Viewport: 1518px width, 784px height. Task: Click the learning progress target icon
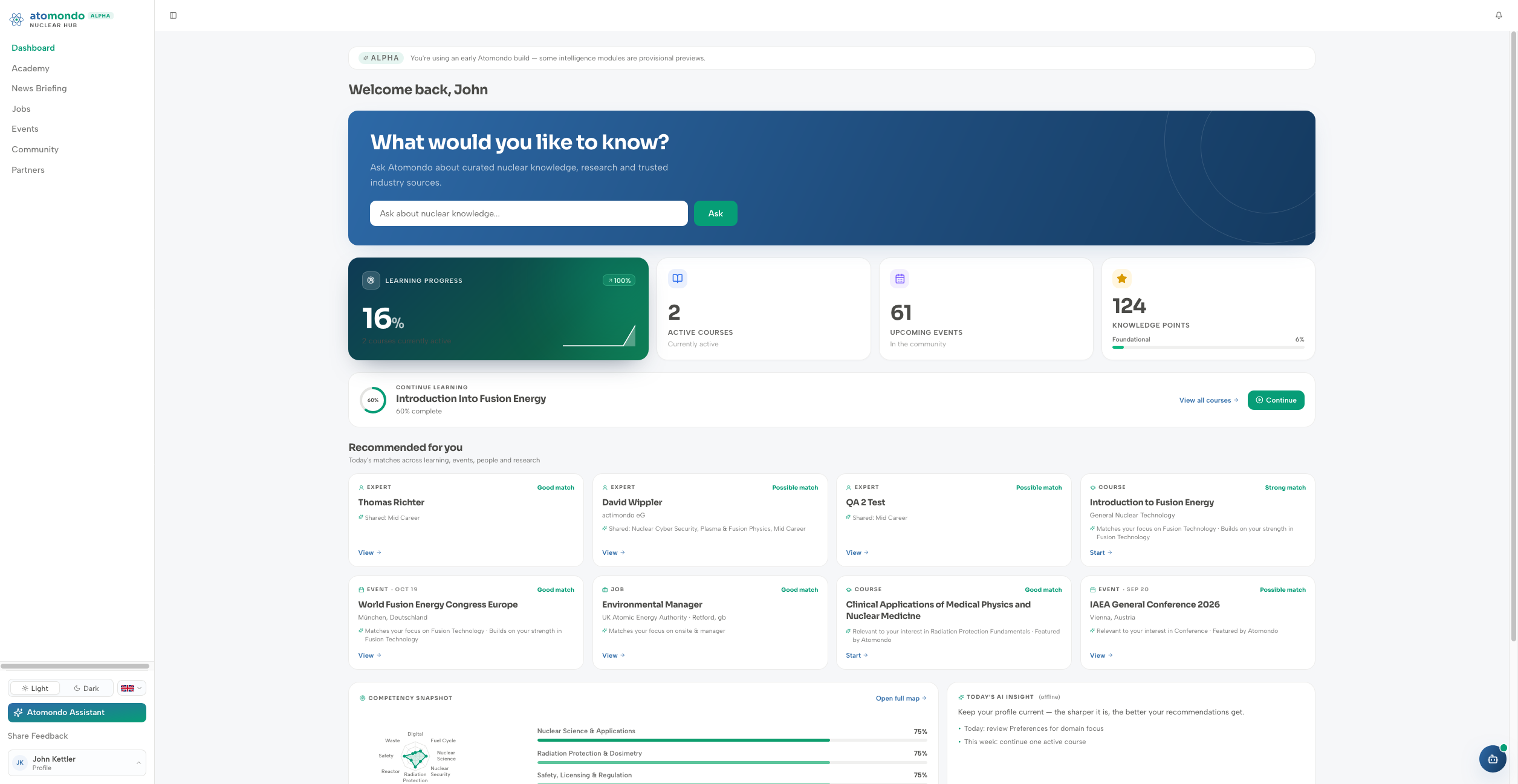click(x=371, y=280)
